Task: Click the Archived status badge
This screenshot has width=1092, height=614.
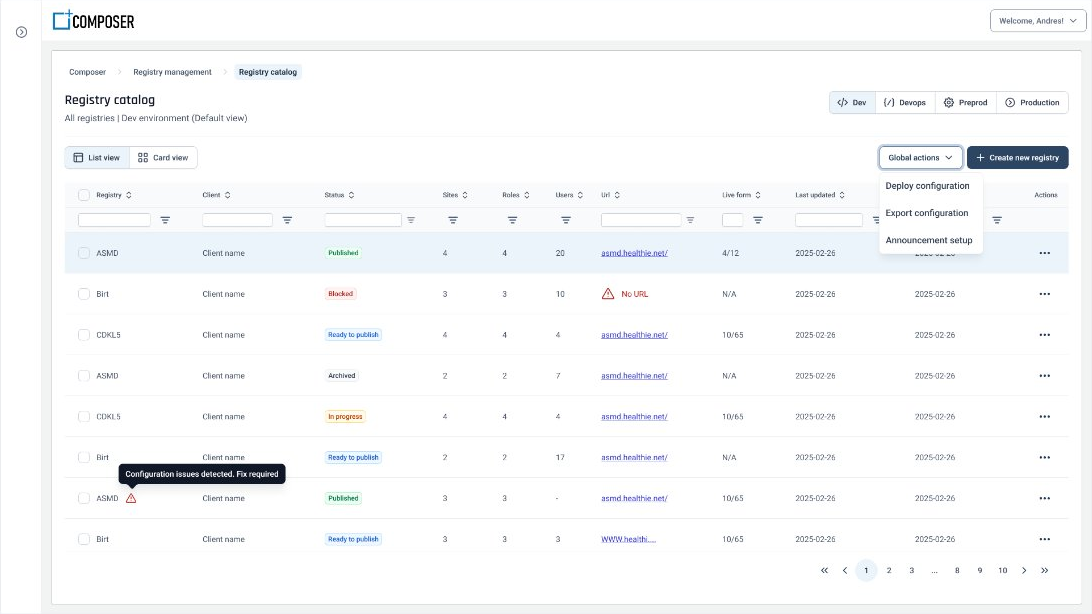Action: click(342, 376)
